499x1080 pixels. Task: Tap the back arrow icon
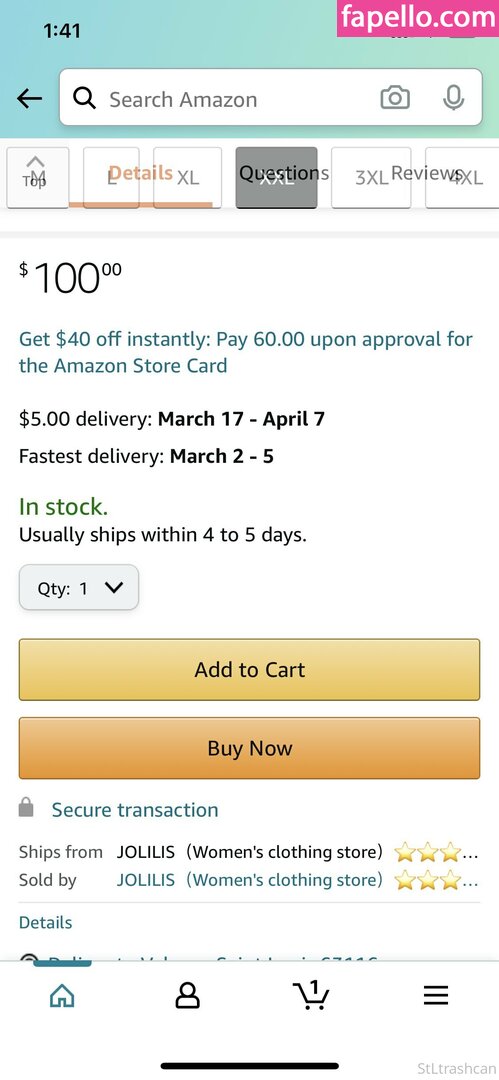tap(30, 99)
